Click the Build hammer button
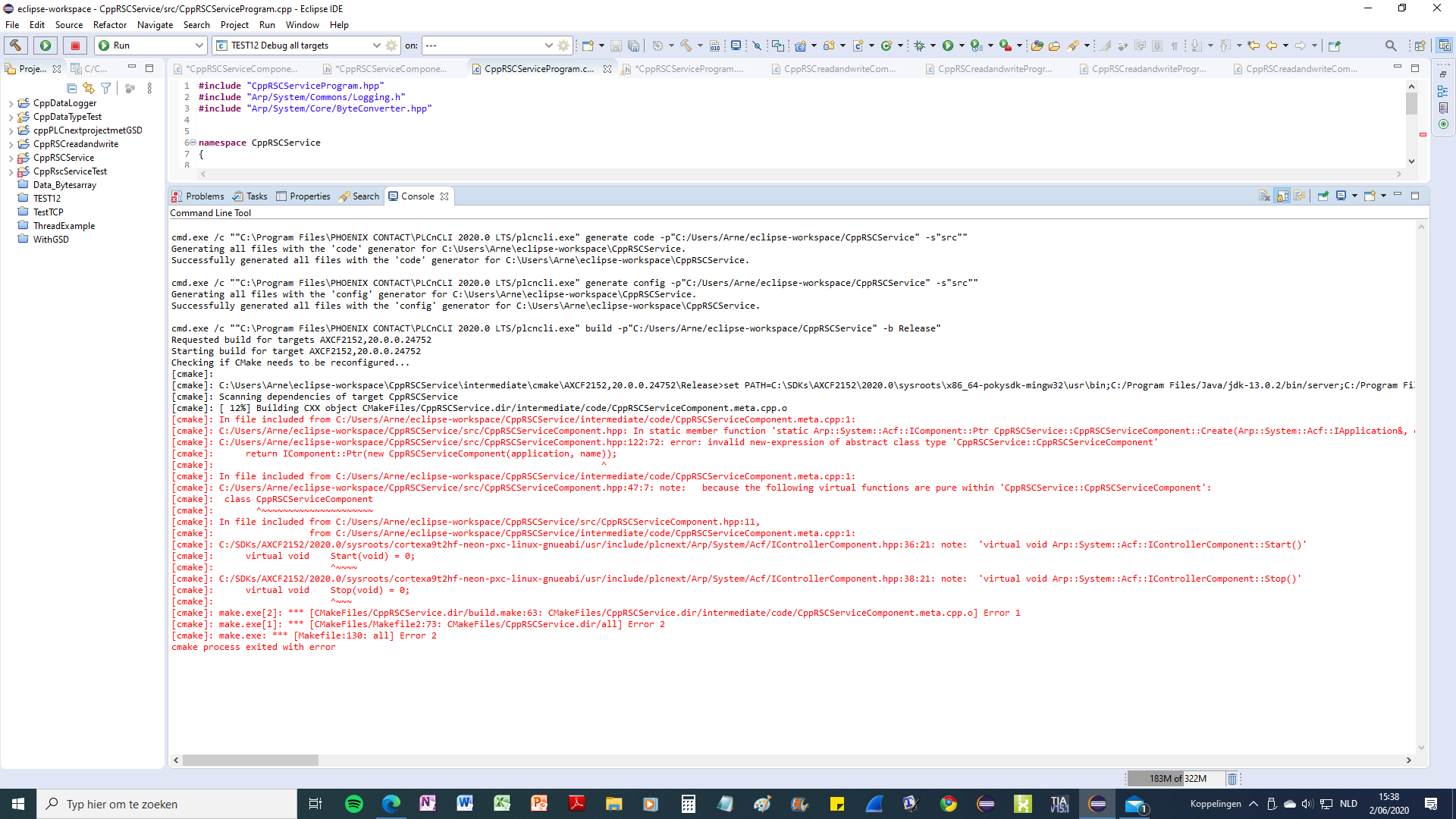Screen dimensions: 1456x819 pos(16,45)
